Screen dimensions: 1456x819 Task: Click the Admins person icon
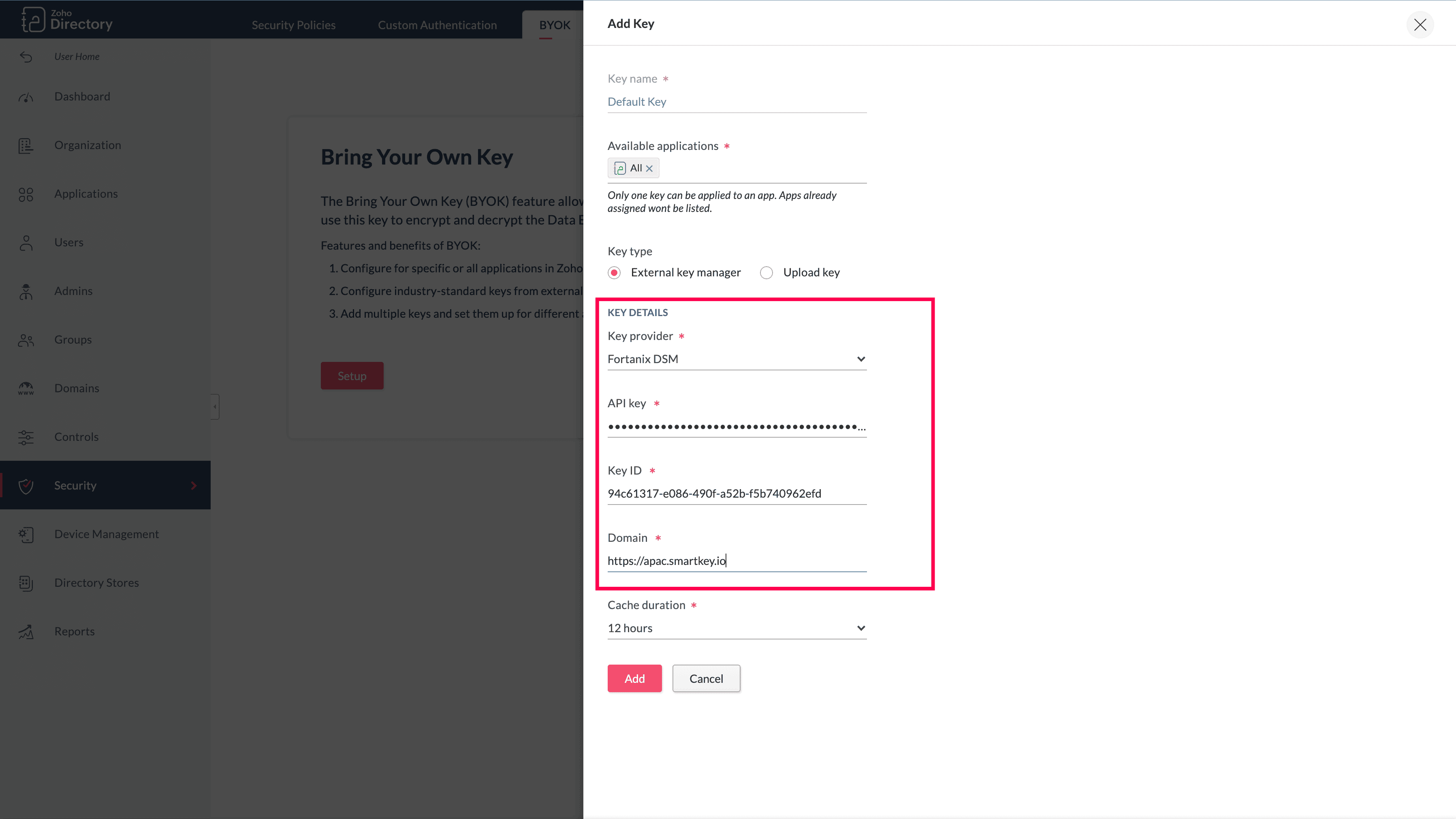[x=26, y=292]
